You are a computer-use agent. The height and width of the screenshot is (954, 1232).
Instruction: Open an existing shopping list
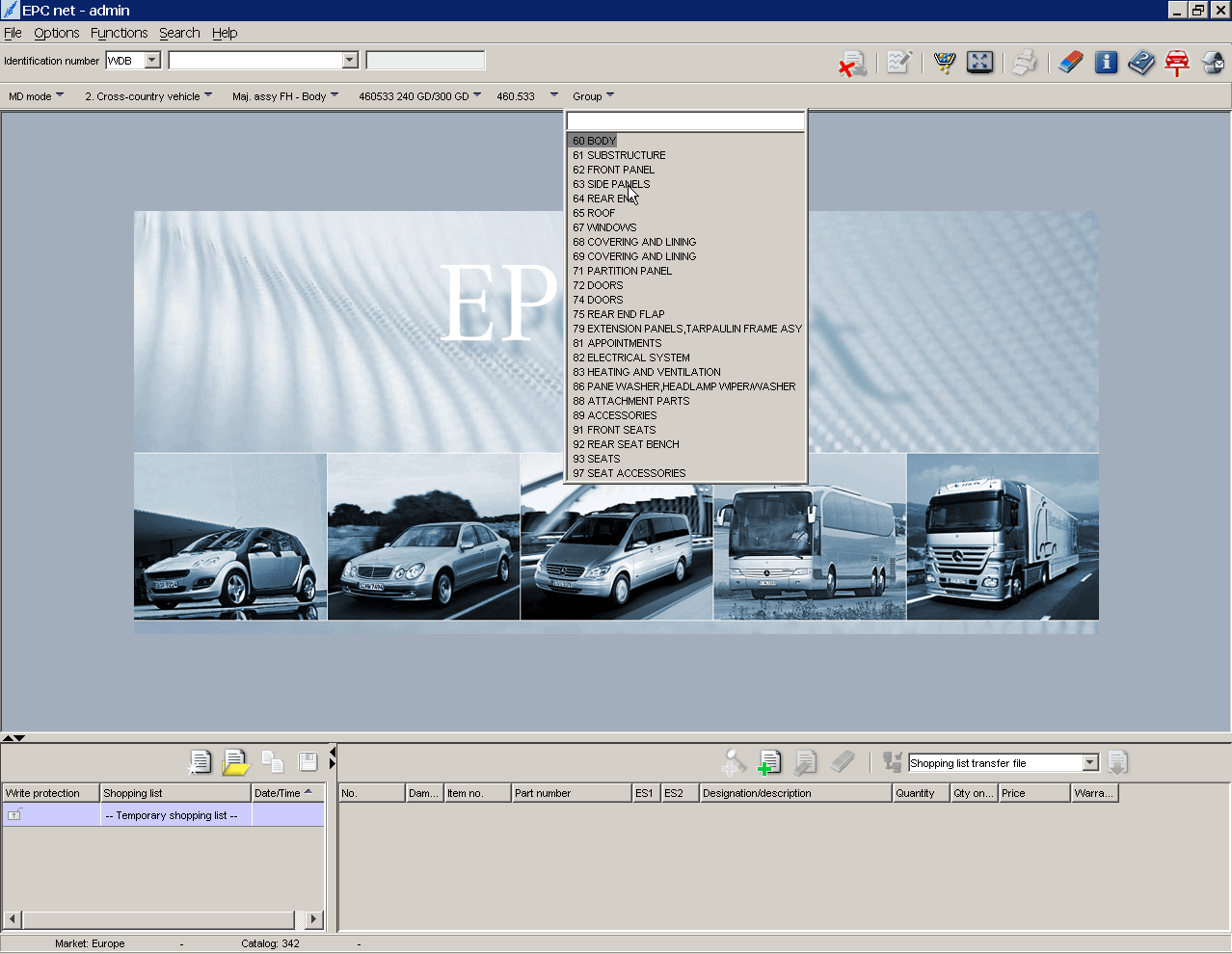(235, 761)
